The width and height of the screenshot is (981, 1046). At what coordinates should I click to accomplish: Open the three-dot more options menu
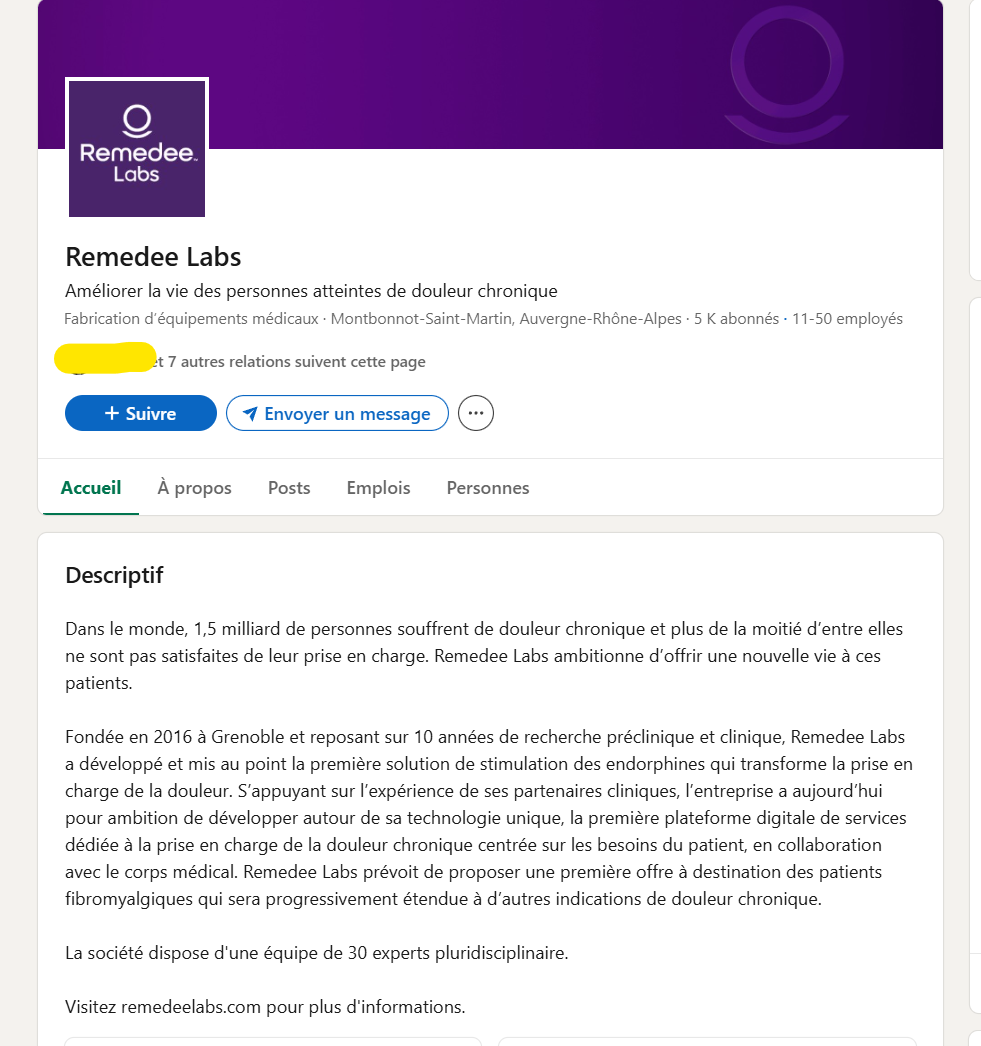coord(476,413)
